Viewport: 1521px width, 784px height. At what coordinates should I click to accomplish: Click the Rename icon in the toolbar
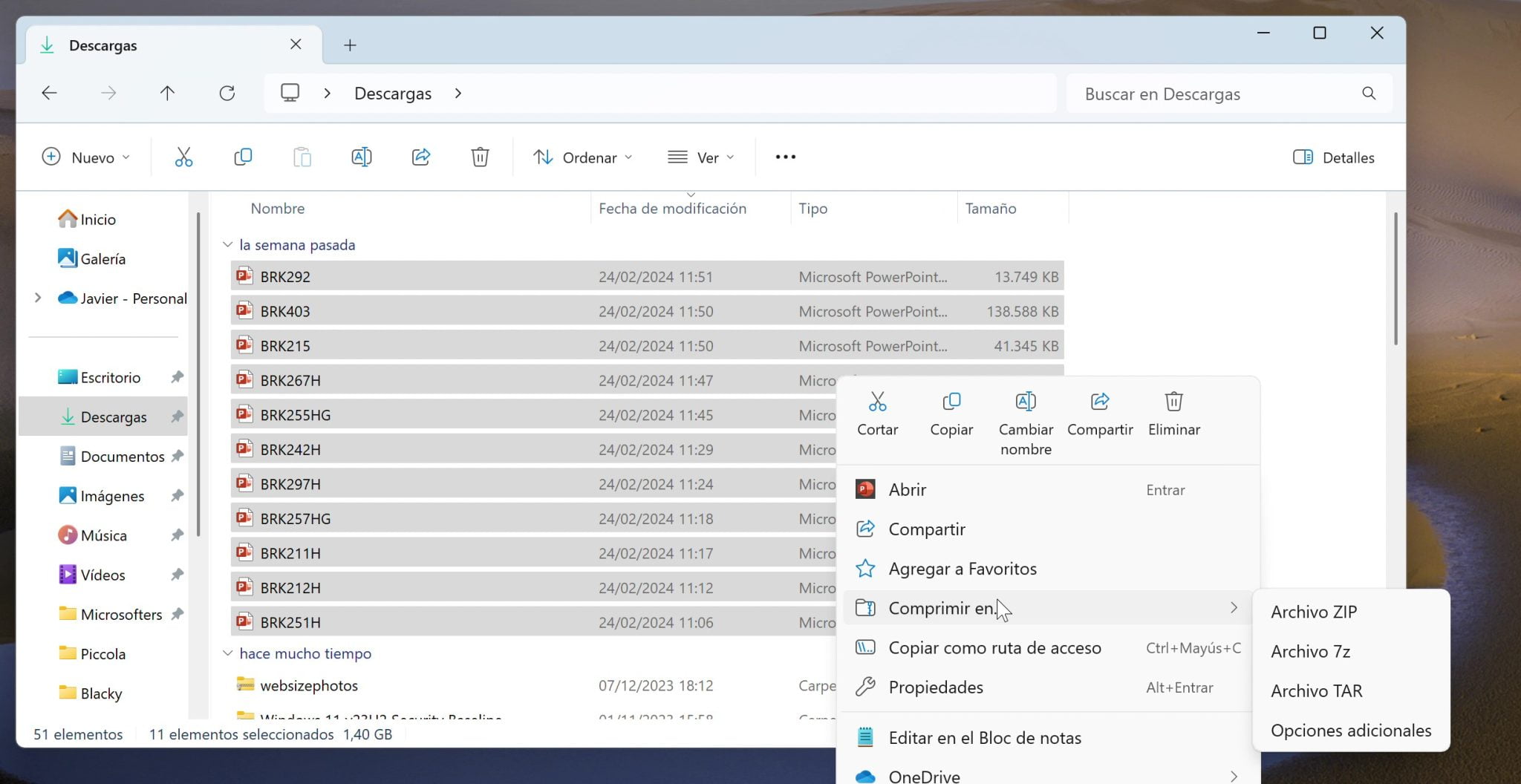tap(362, 157)
